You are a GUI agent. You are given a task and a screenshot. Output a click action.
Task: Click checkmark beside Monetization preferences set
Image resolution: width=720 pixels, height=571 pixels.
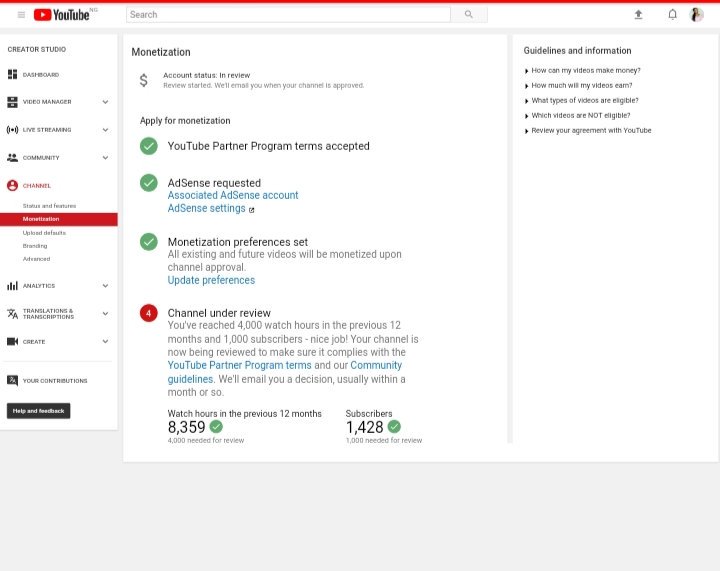pos(149,242)
